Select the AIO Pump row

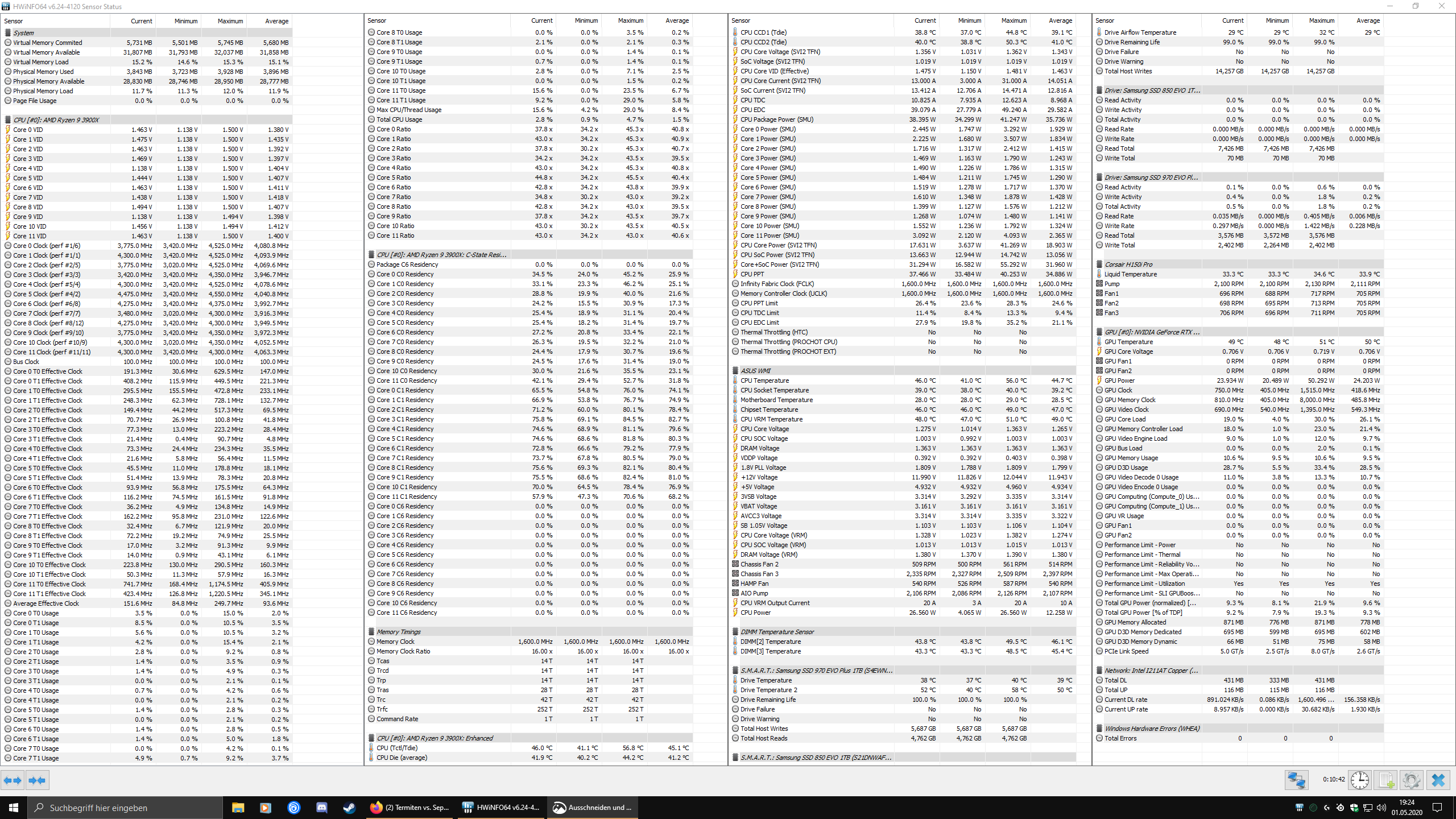coord(903,593)
